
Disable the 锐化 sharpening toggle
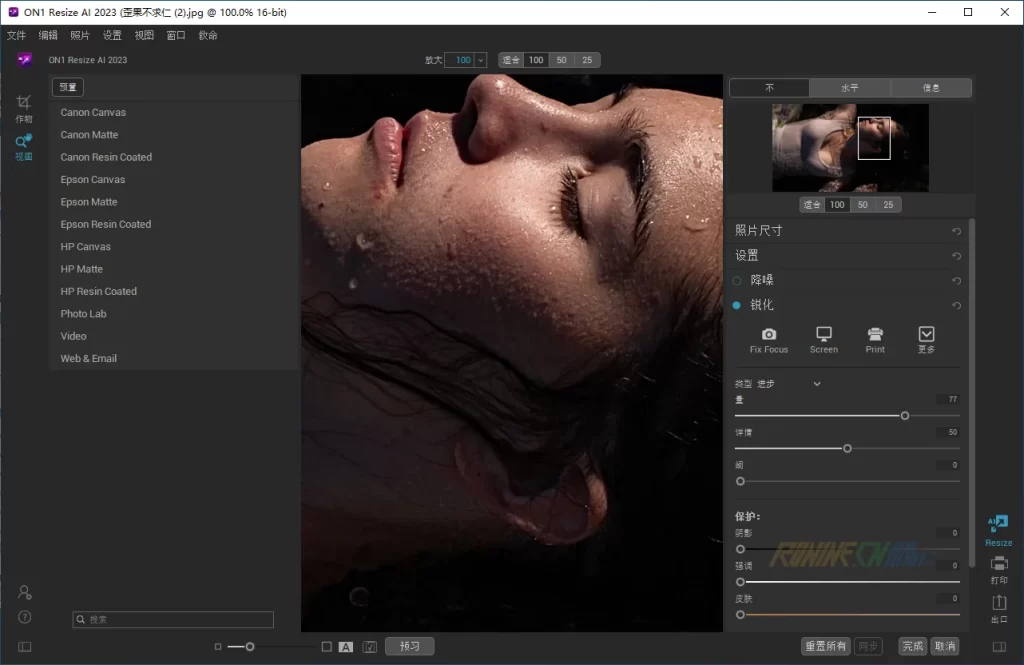pos(737,305)
